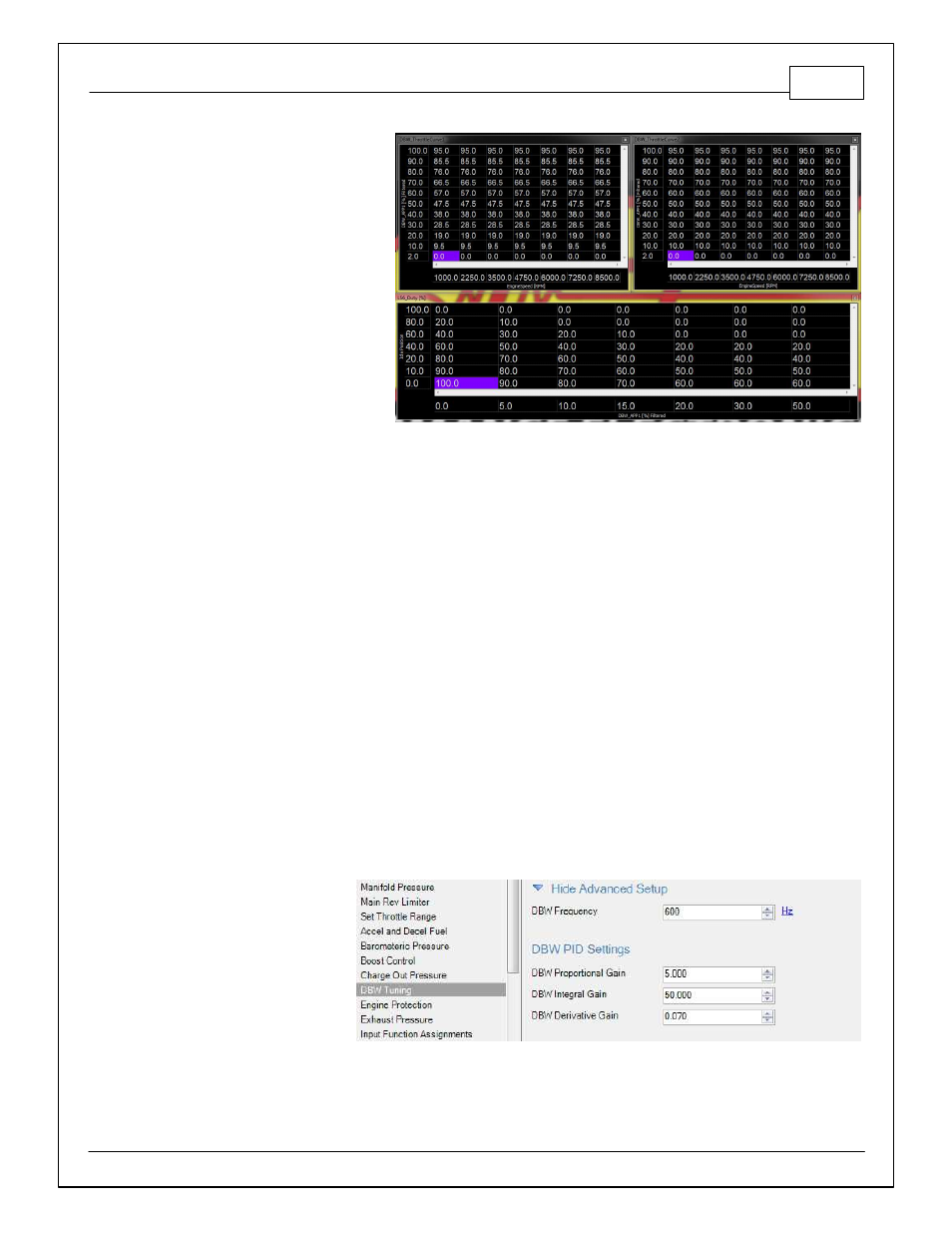Select Accel and Decel Fuel item
The height and width of the screenshot is (1233, 952).
click(x=403, y=930)
